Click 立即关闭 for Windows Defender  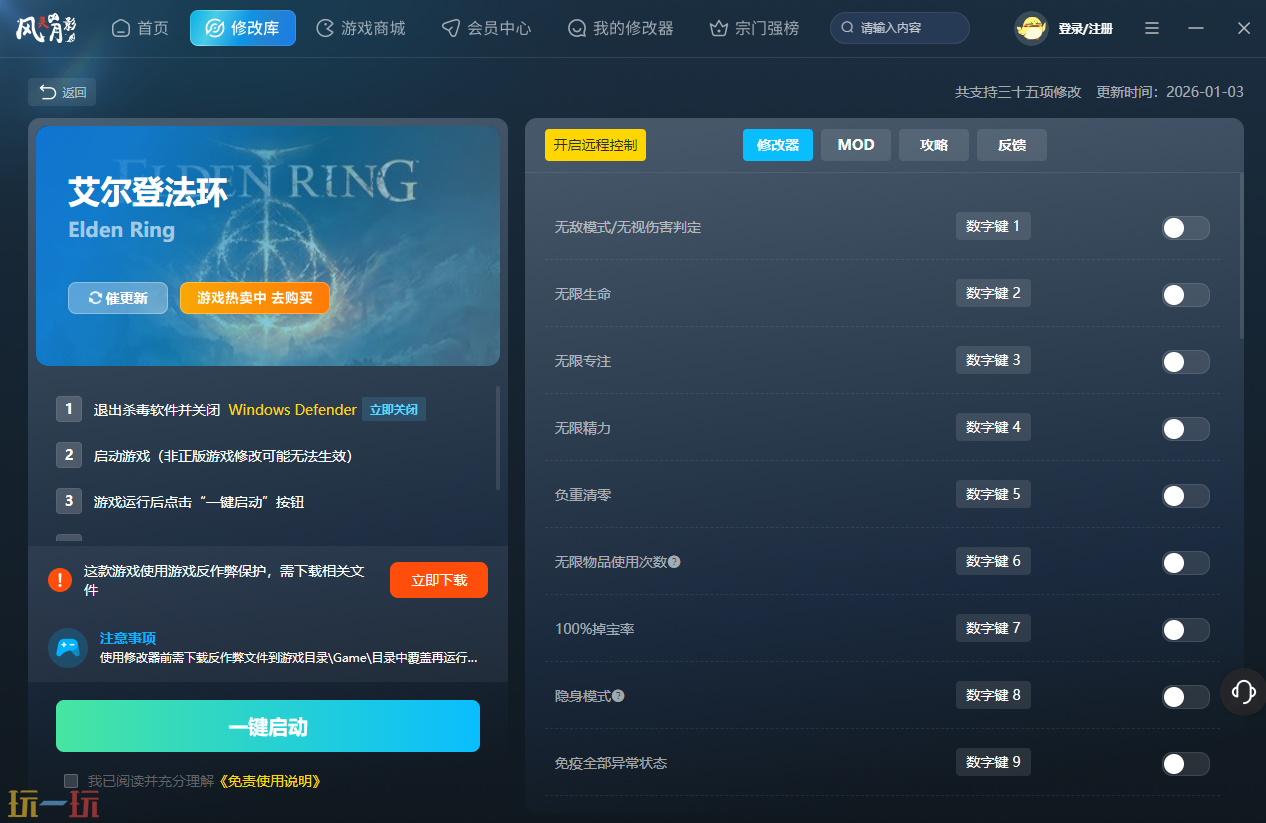(394, 409)
